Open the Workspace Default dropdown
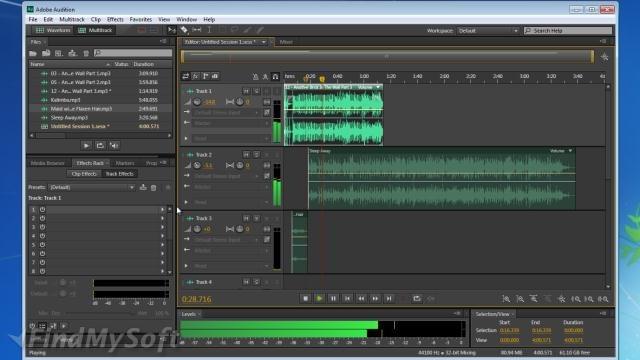 point(488,31)
